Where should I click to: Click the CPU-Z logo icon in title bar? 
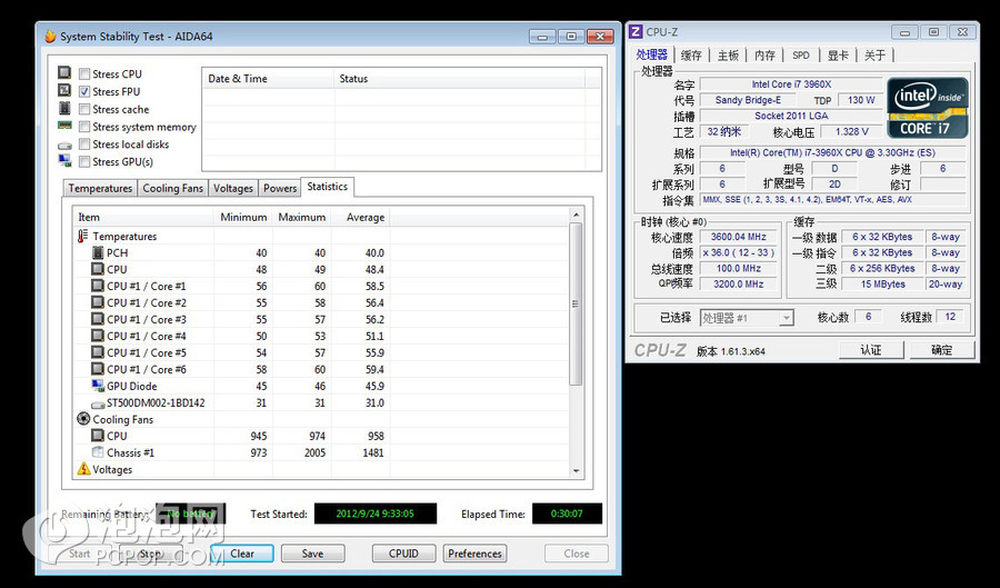(x=635, y=32)
